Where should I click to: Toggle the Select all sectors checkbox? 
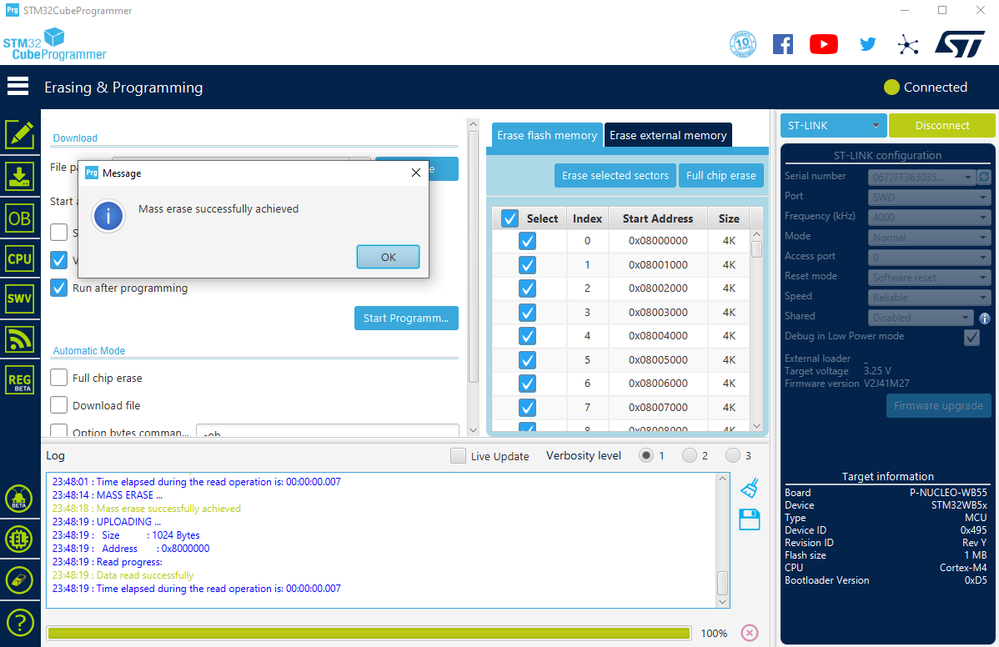[510, 218]
